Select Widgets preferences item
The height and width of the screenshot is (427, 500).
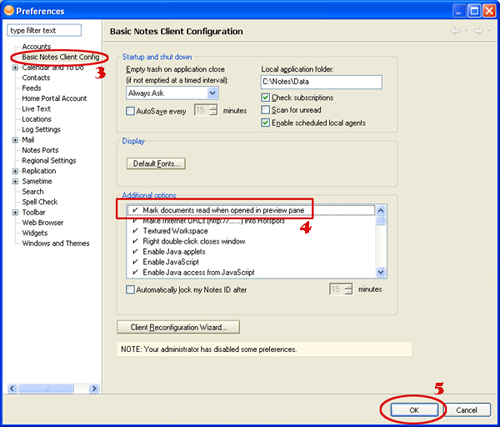pos(35,233)
